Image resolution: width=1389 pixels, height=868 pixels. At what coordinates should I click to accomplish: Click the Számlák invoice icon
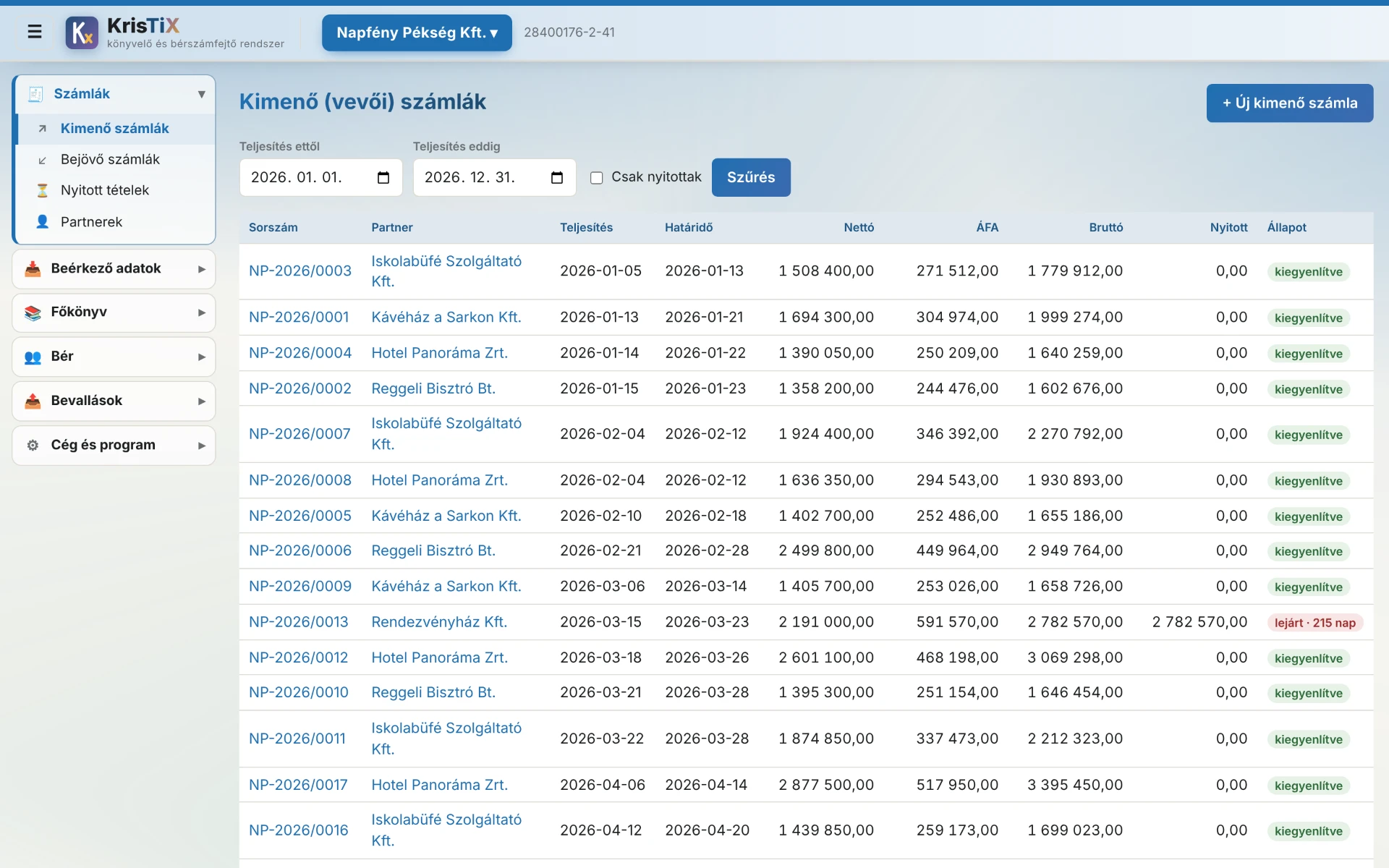click(35, 94)
